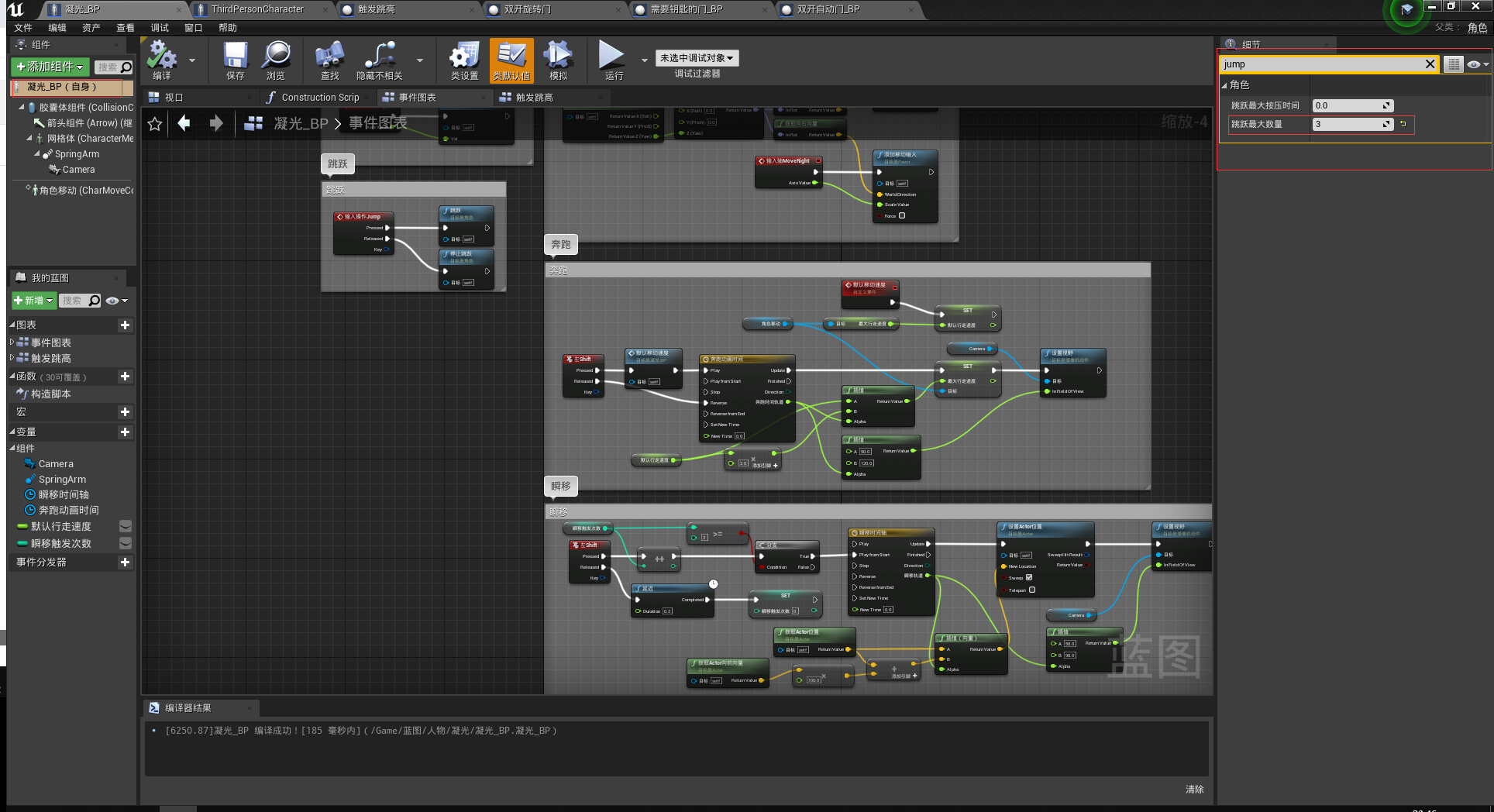The width and height of the screenshot is (1494, 812).
Task: Switch to the ThirdPersonCharacter tab
Action: coord(257,9)
